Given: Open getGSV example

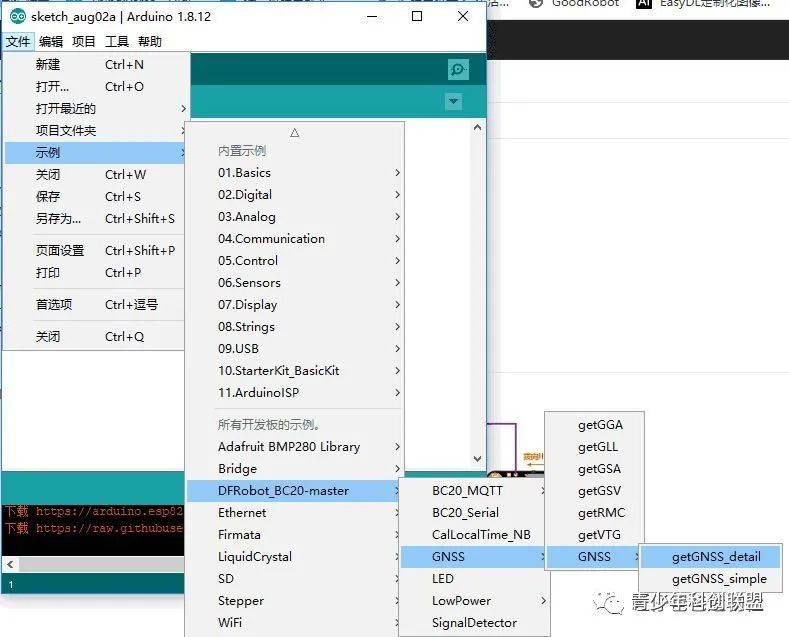Looking at the screenshot, I should 594,491.
